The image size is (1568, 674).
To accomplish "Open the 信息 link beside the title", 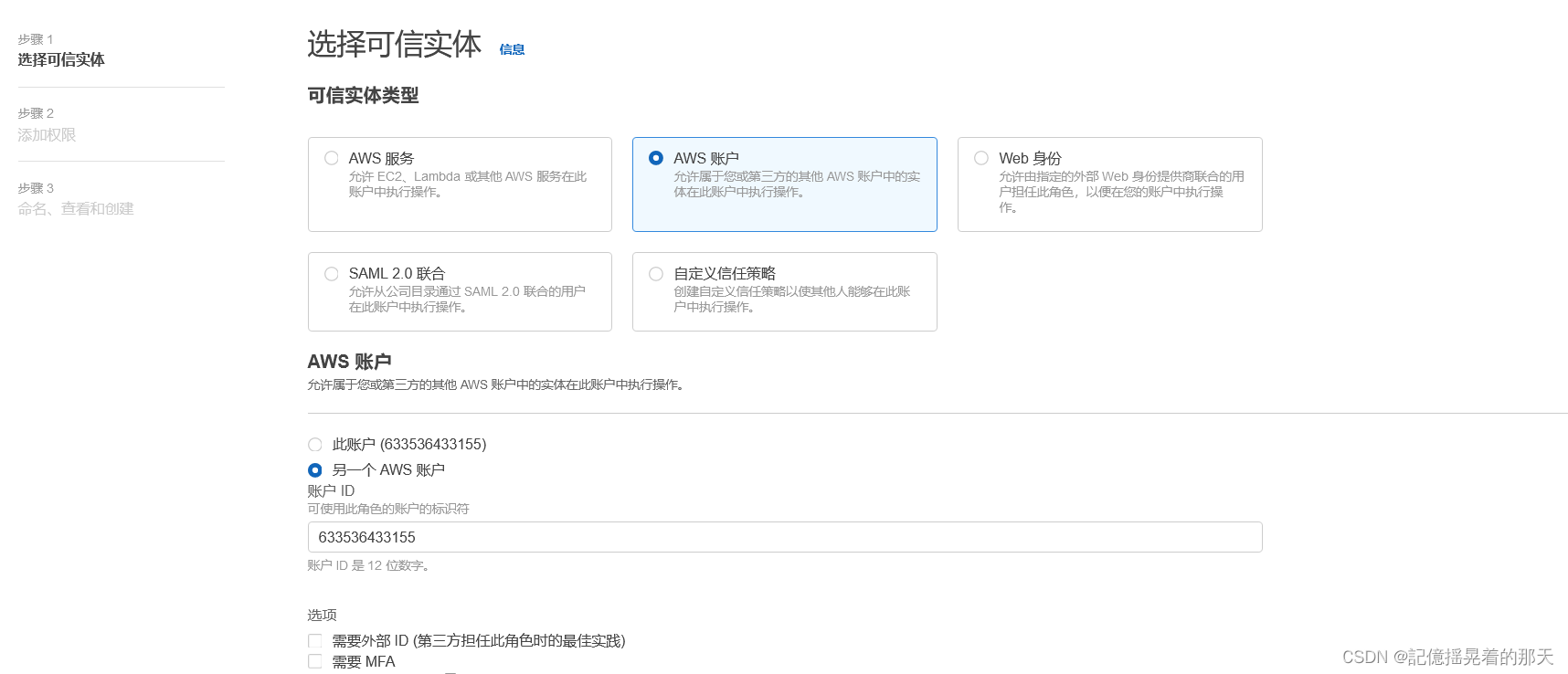I will (x=512, y=49).
